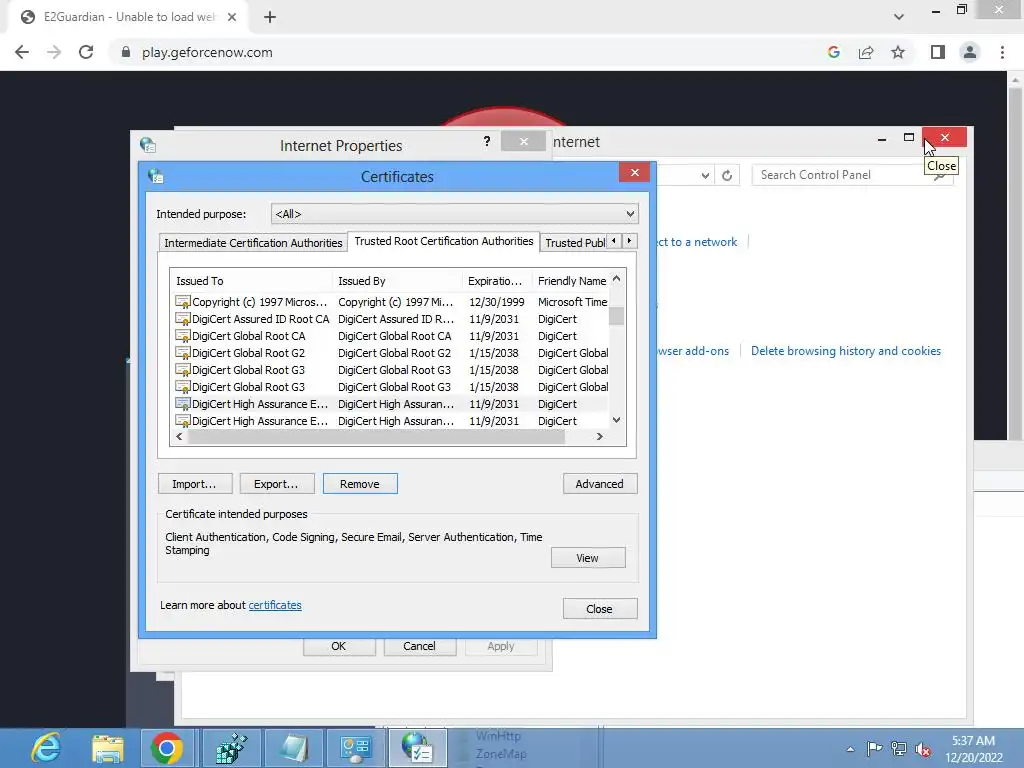This screenshot has width=1024, height=768.
Task: Open the Action Center flag icon
Action: click(x=874, y=749)
